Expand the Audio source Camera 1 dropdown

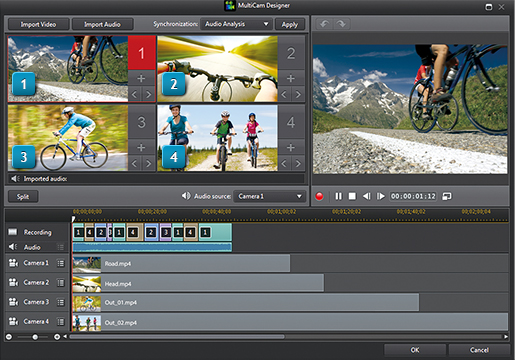269,196
